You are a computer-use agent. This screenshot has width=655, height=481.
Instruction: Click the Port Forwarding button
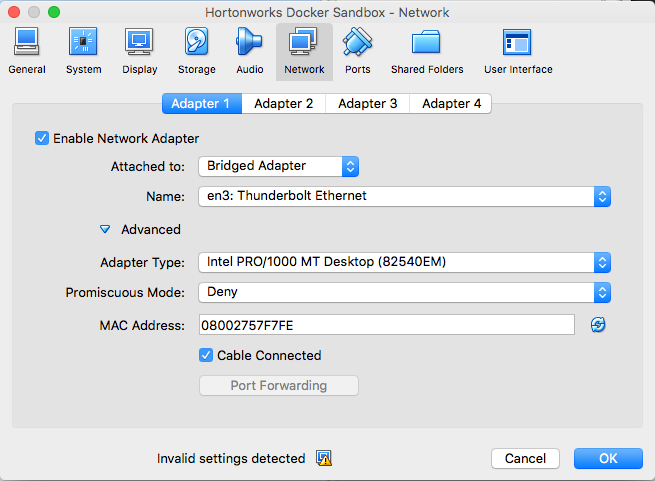[x=279, y=385]
